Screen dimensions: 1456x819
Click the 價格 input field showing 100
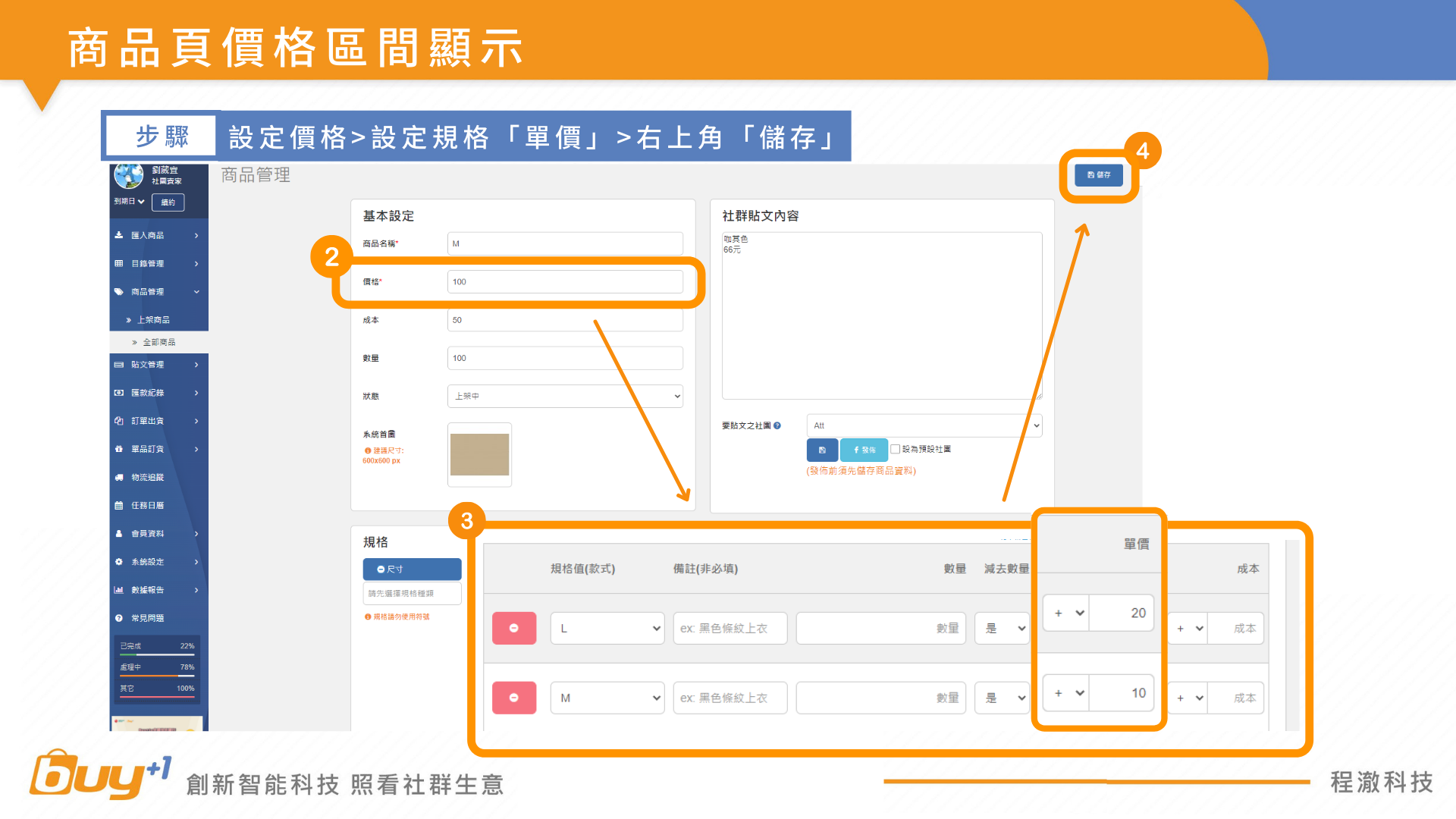pyautogui.click(x=565, y=281)
